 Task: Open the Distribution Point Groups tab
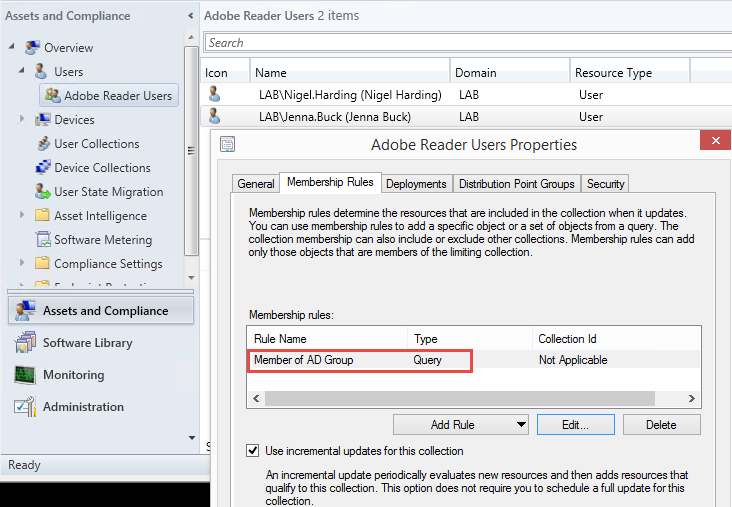coord(516,183)
